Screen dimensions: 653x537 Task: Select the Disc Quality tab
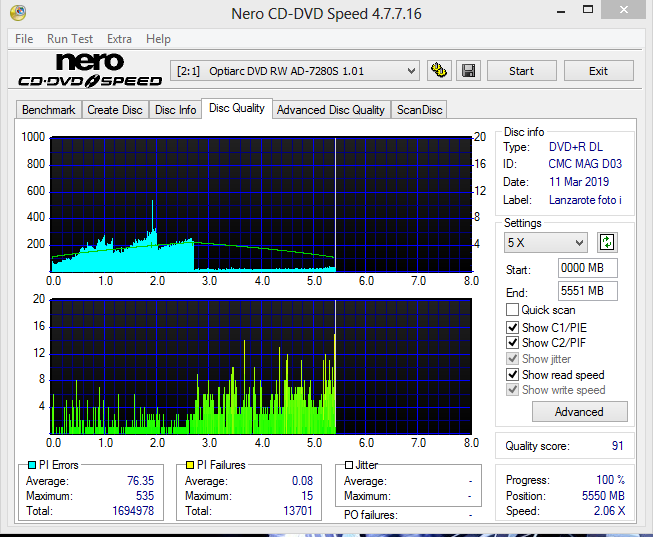tap(237, 108)
